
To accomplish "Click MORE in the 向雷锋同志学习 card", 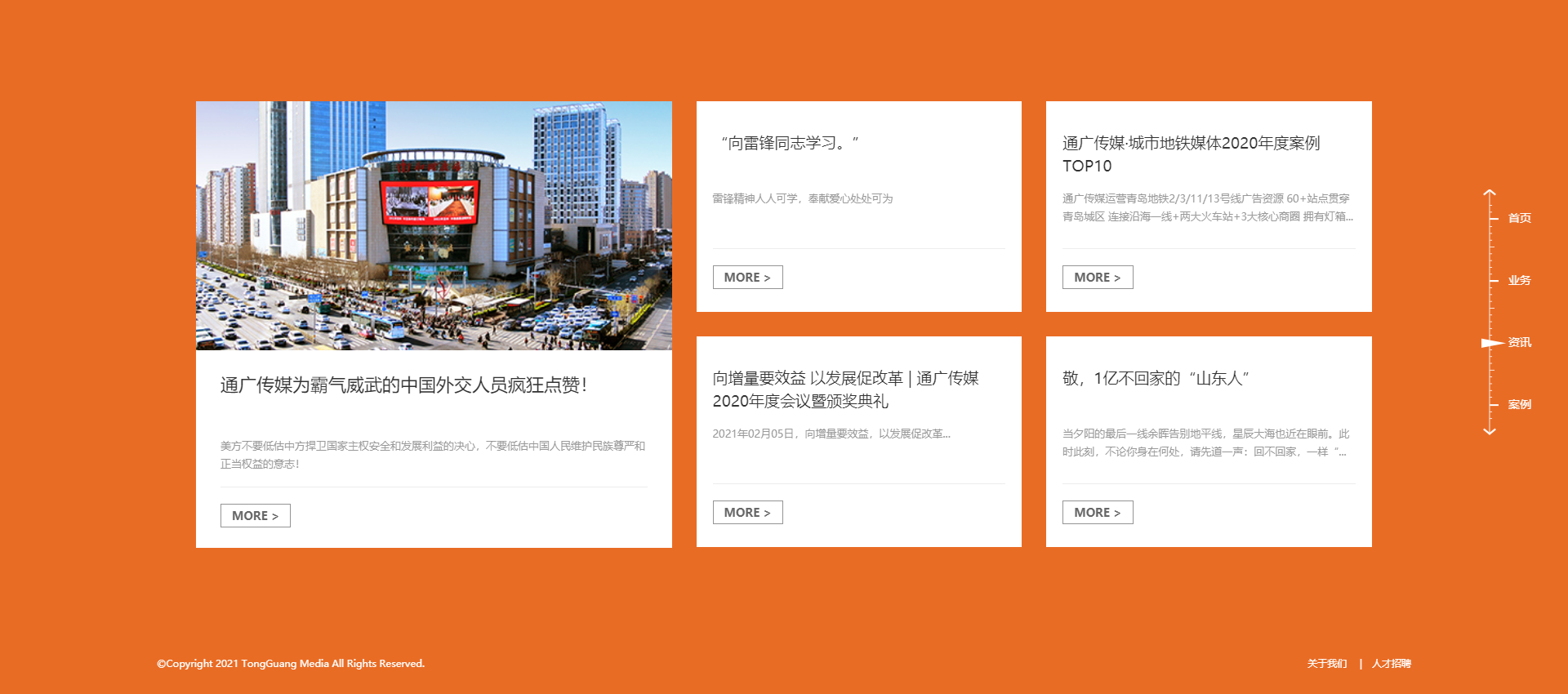I will (747, 278).
